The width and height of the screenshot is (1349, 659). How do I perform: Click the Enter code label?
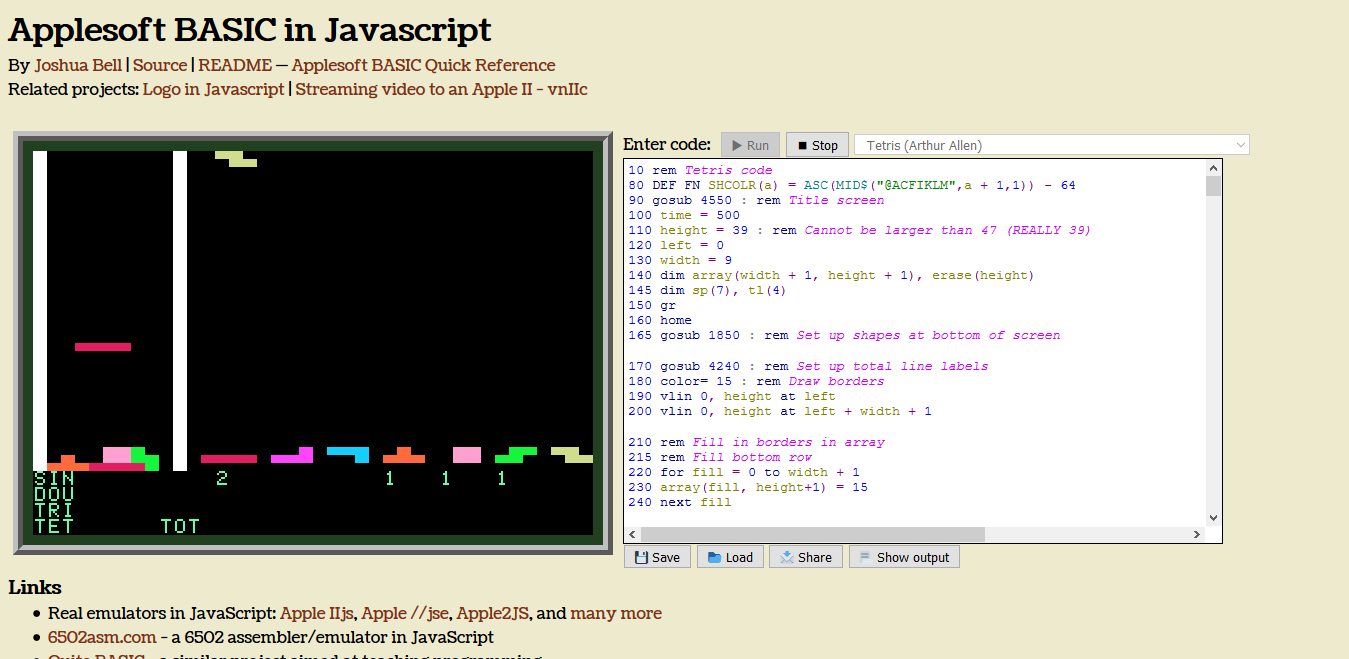pyautogui.click(x=667, y=144)
